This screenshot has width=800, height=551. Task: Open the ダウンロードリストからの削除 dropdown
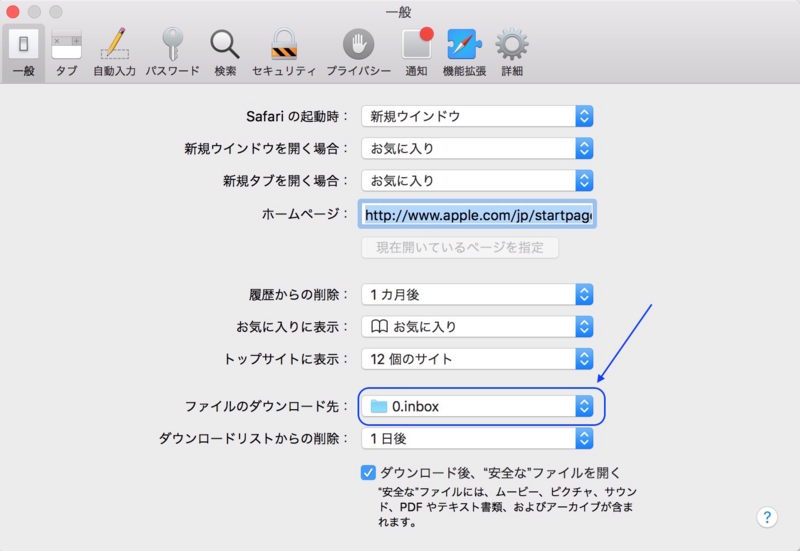tap(477, 439)
